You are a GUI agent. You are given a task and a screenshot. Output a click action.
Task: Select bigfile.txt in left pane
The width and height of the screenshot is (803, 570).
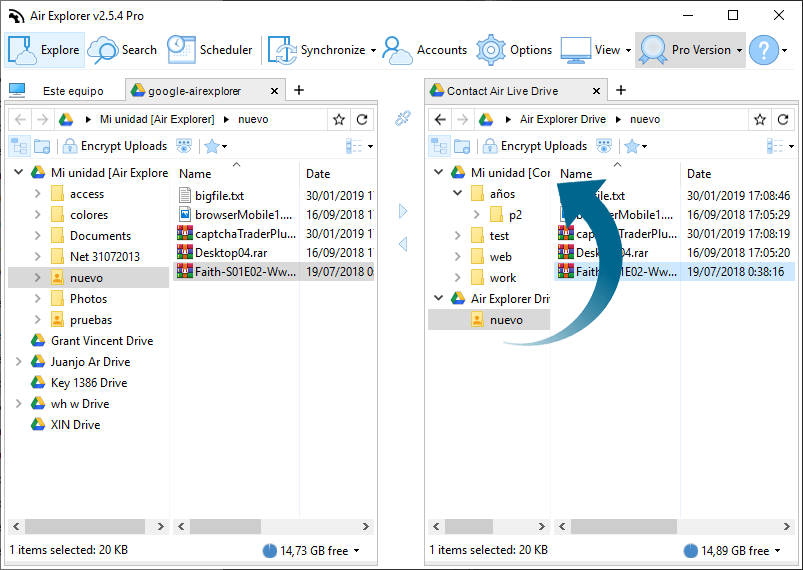219,196
